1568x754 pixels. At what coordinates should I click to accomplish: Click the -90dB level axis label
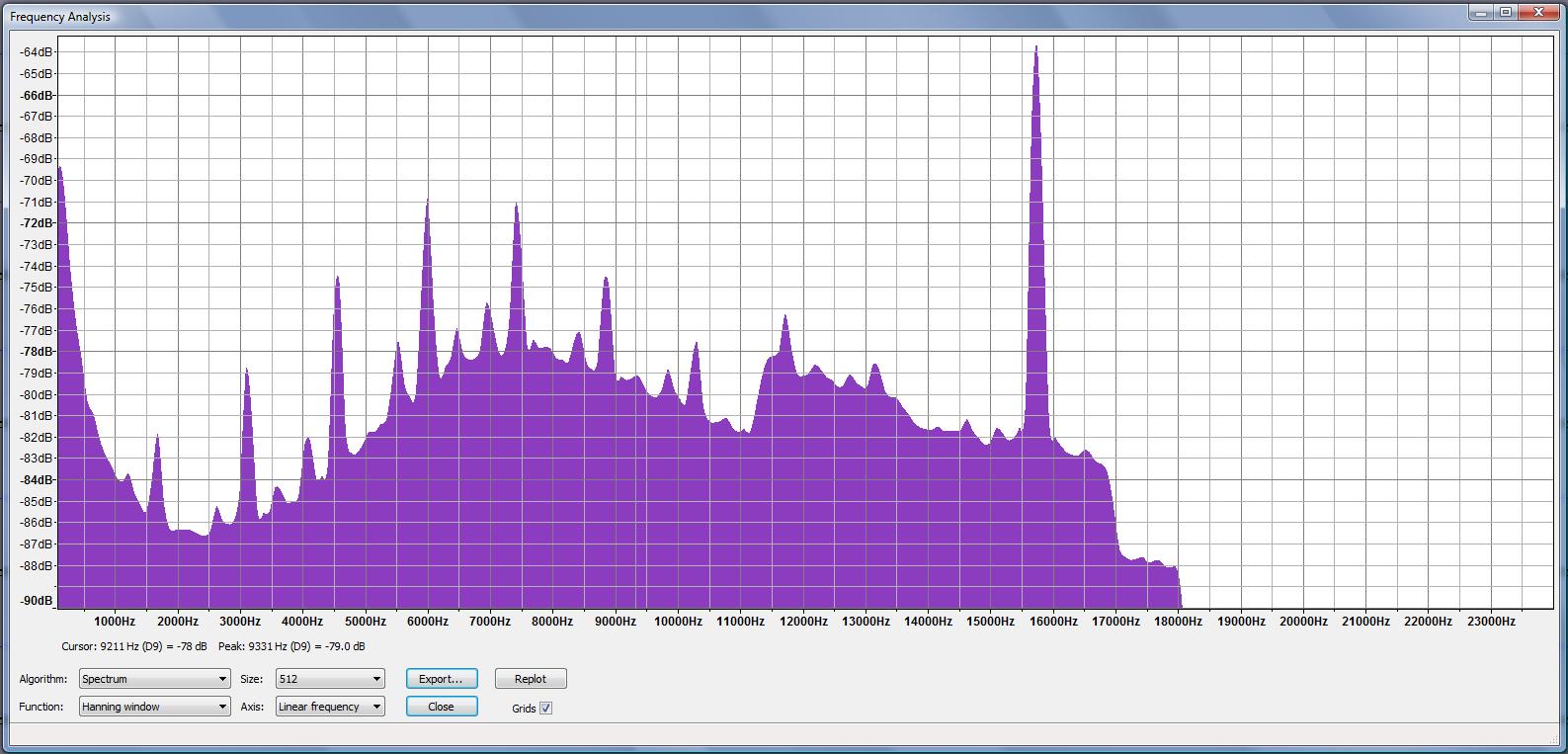tap(38, 601)
